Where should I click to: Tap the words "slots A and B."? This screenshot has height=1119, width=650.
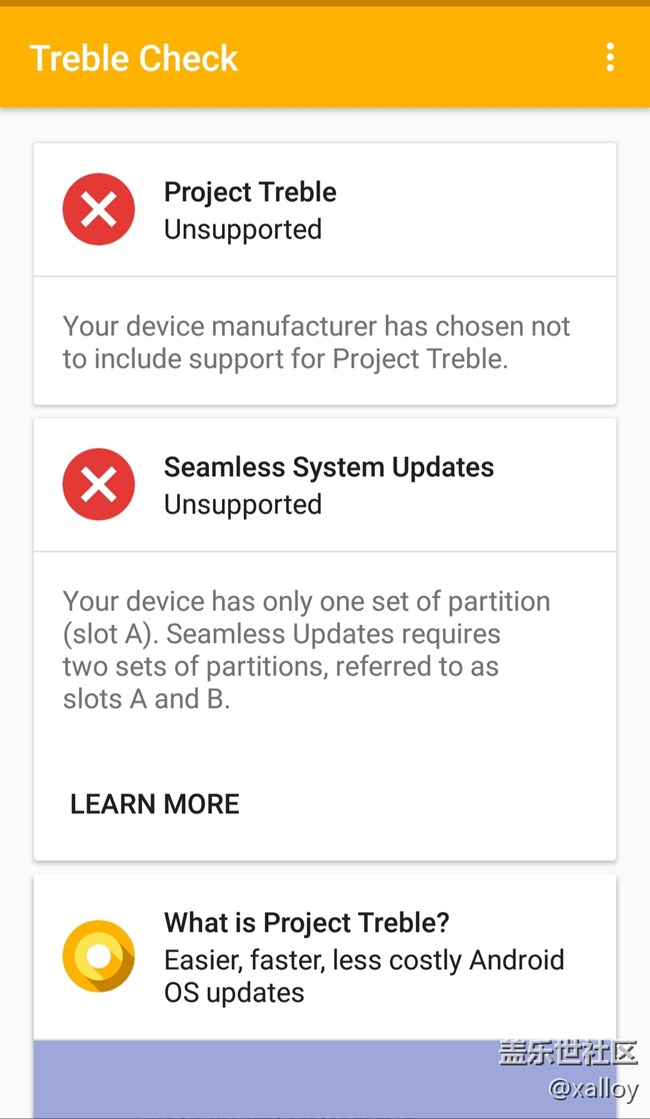146,699
